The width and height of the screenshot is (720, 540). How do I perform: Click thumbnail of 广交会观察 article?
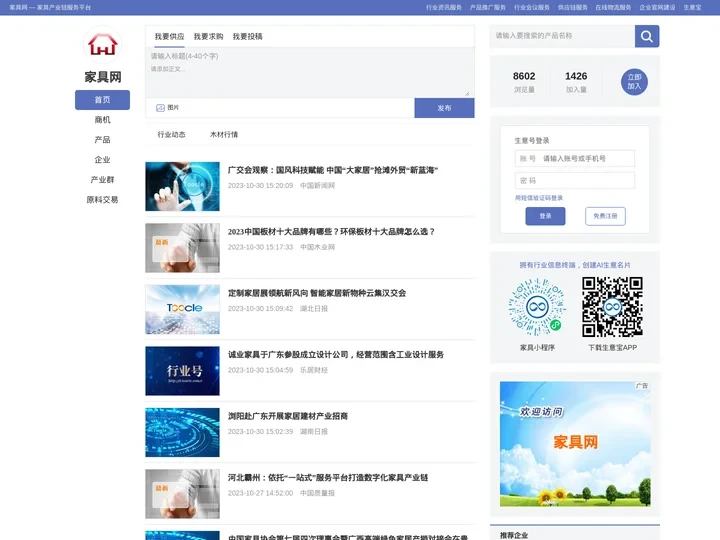point(182,186)
